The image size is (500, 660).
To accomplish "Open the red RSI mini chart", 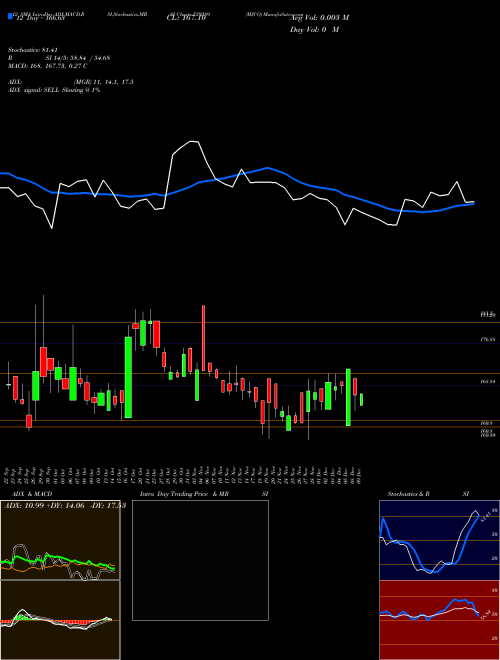I will point(439,620).
